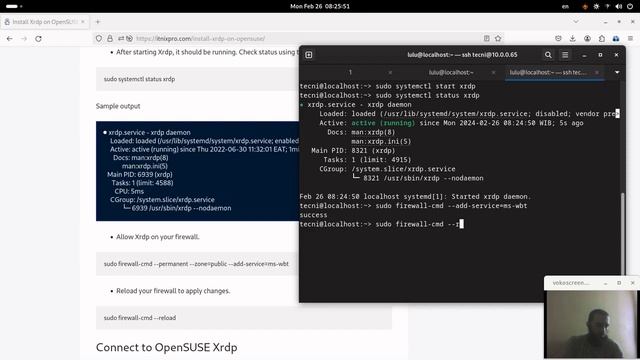The width and height of the screenshot is (640, 360).
Task: Expand the terminal tab list dropdown
Action: [x=617, y=72]
